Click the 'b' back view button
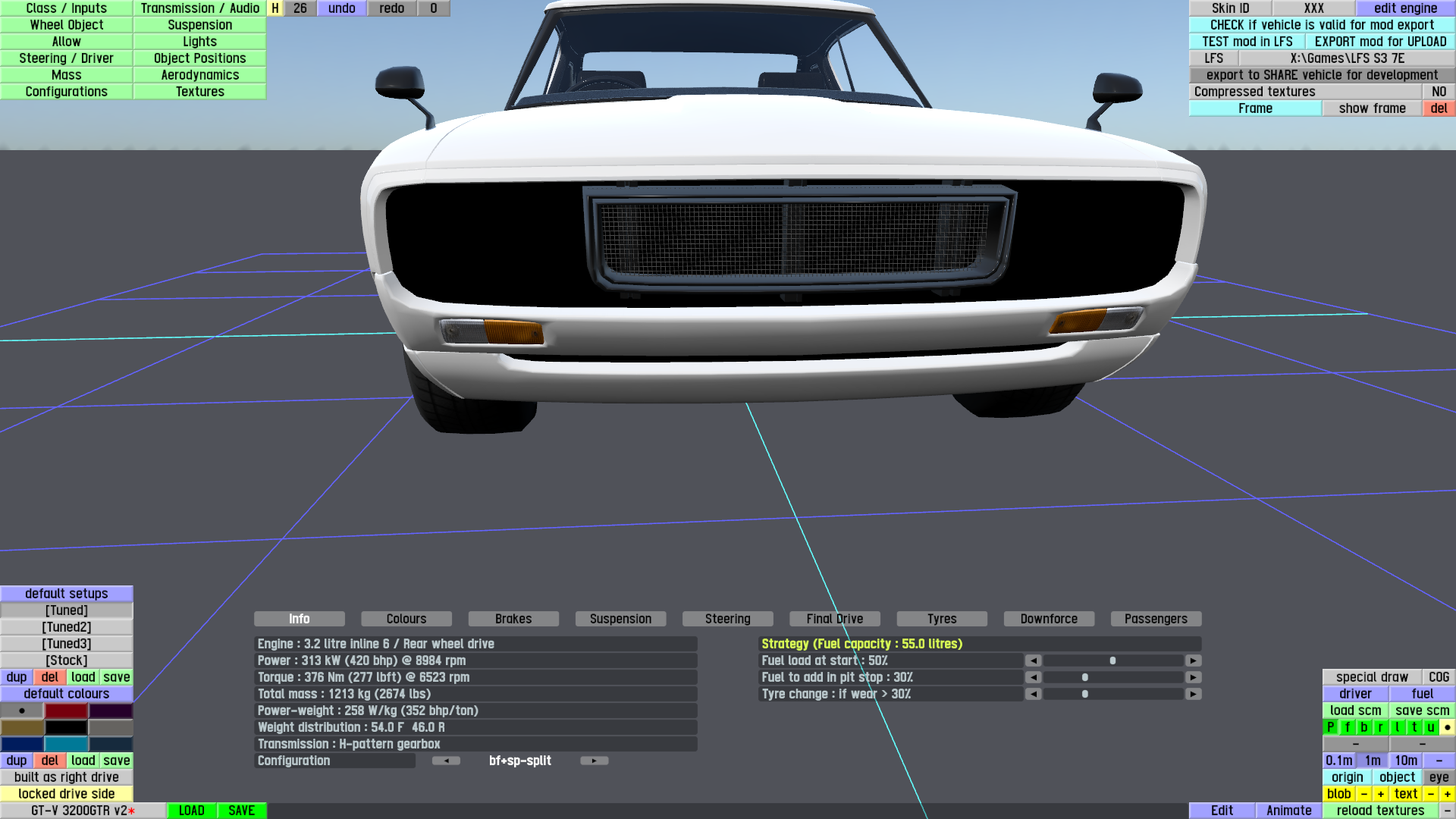Screen dimensions: 1456x819 pyautogui.click(x=1364, y=727)
